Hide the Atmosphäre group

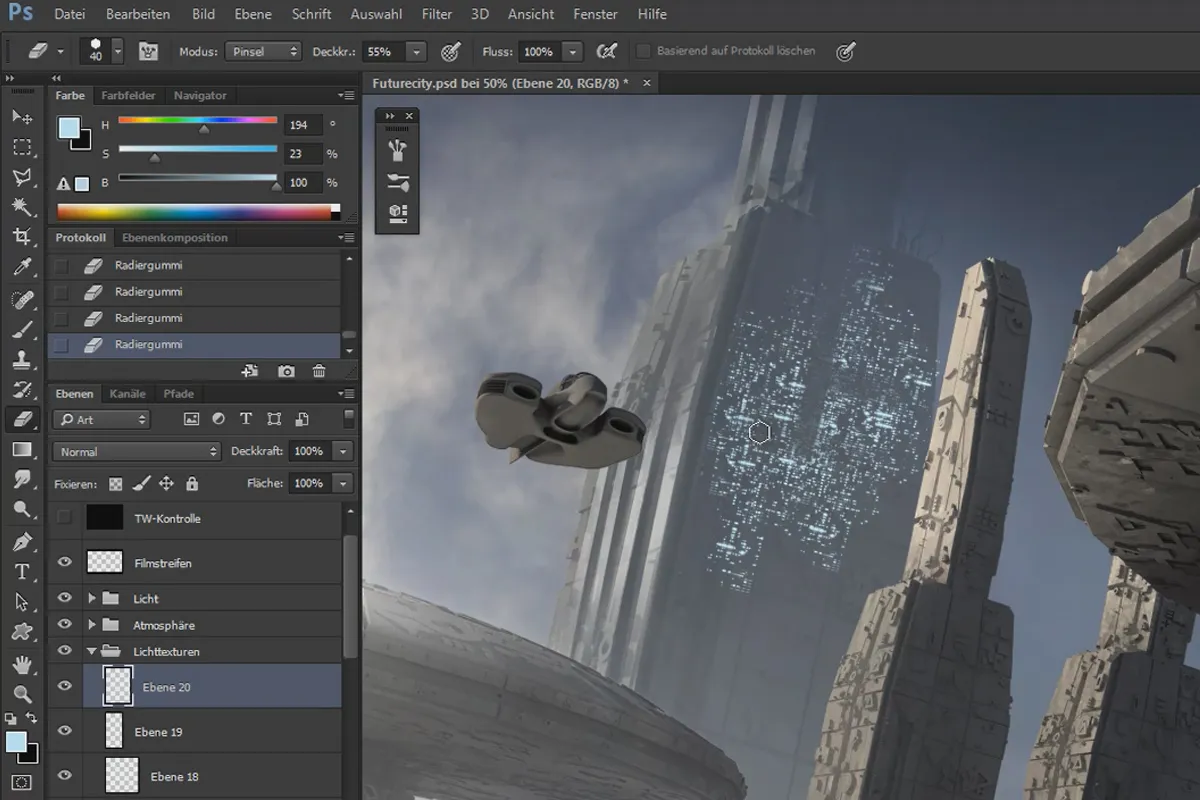coord(65,624)
